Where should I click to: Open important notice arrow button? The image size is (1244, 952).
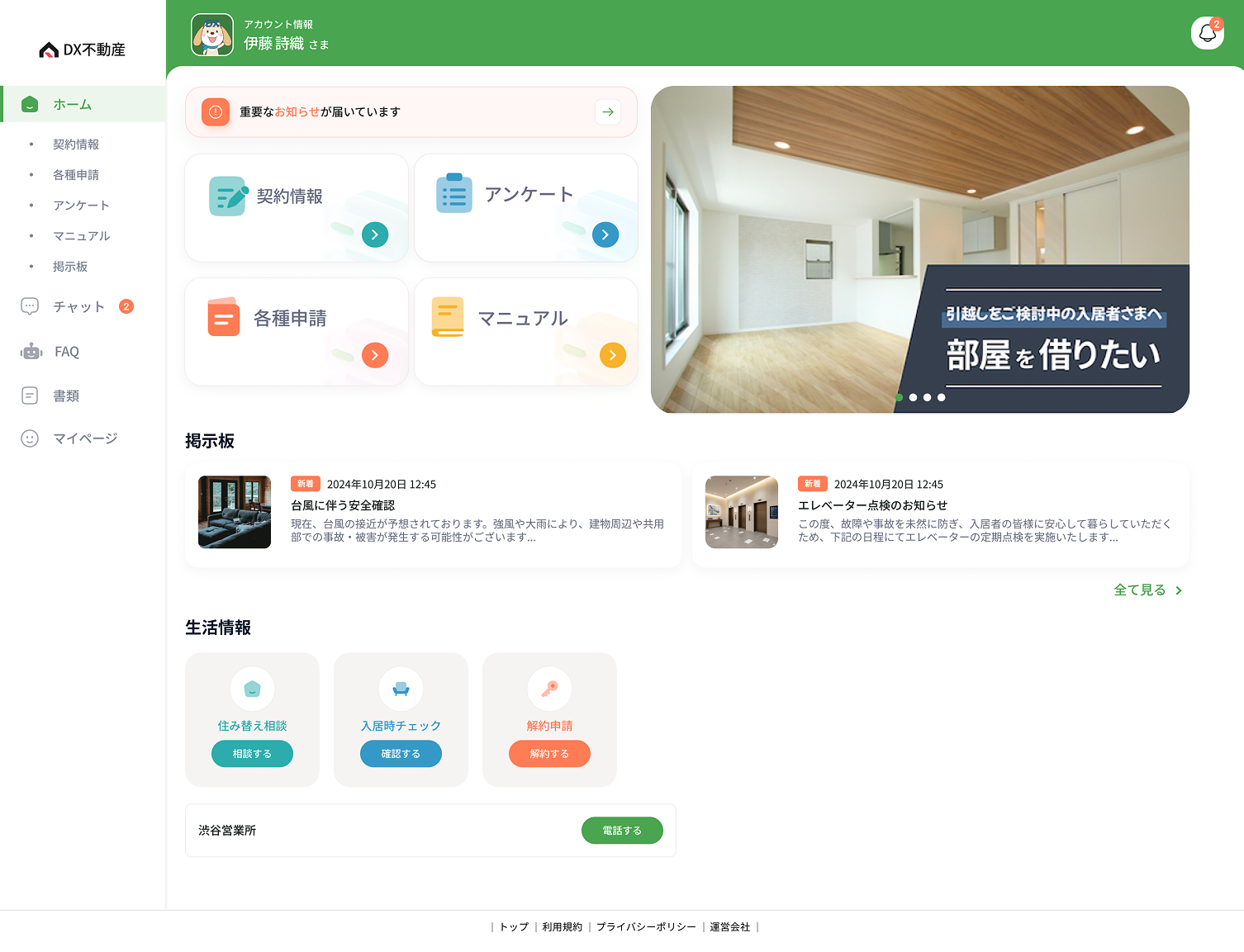[x=608, y=112]
